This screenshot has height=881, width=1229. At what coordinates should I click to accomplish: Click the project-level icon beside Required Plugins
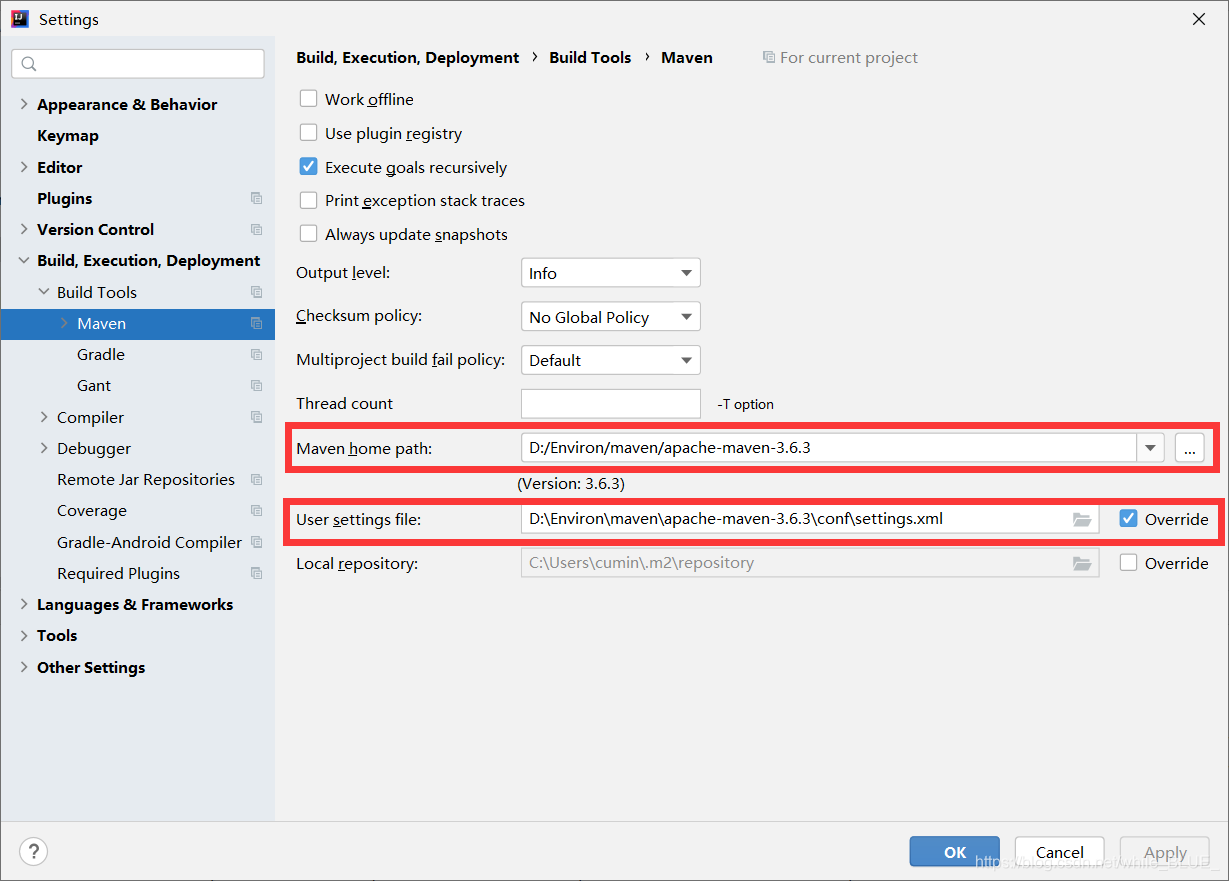click(x=257, y=573)
